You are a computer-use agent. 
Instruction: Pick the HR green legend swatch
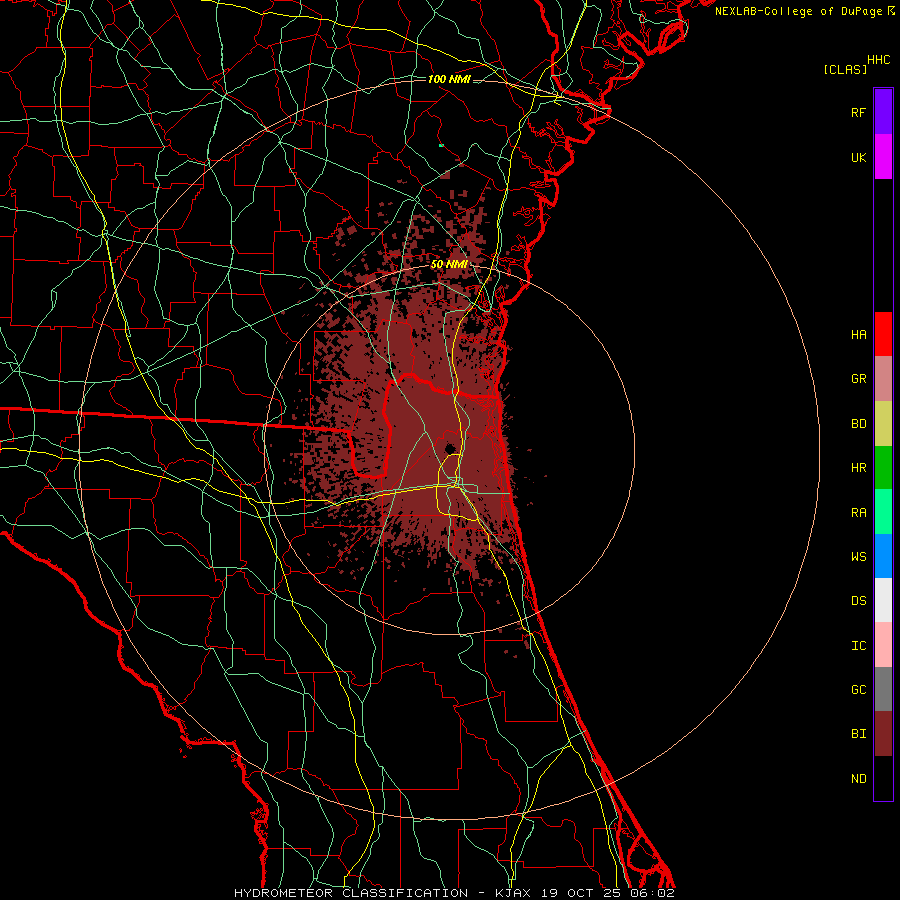[x=883, y=468]
